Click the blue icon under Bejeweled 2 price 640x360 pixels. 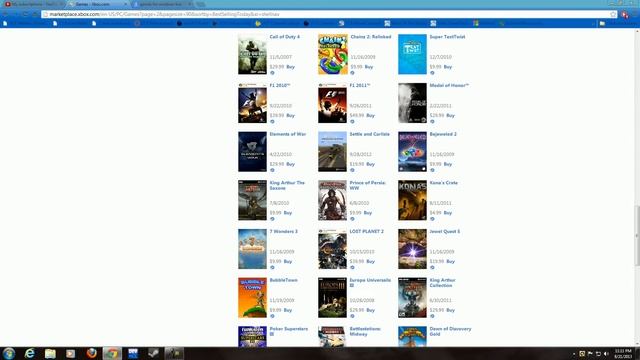[x=432, y=170]
